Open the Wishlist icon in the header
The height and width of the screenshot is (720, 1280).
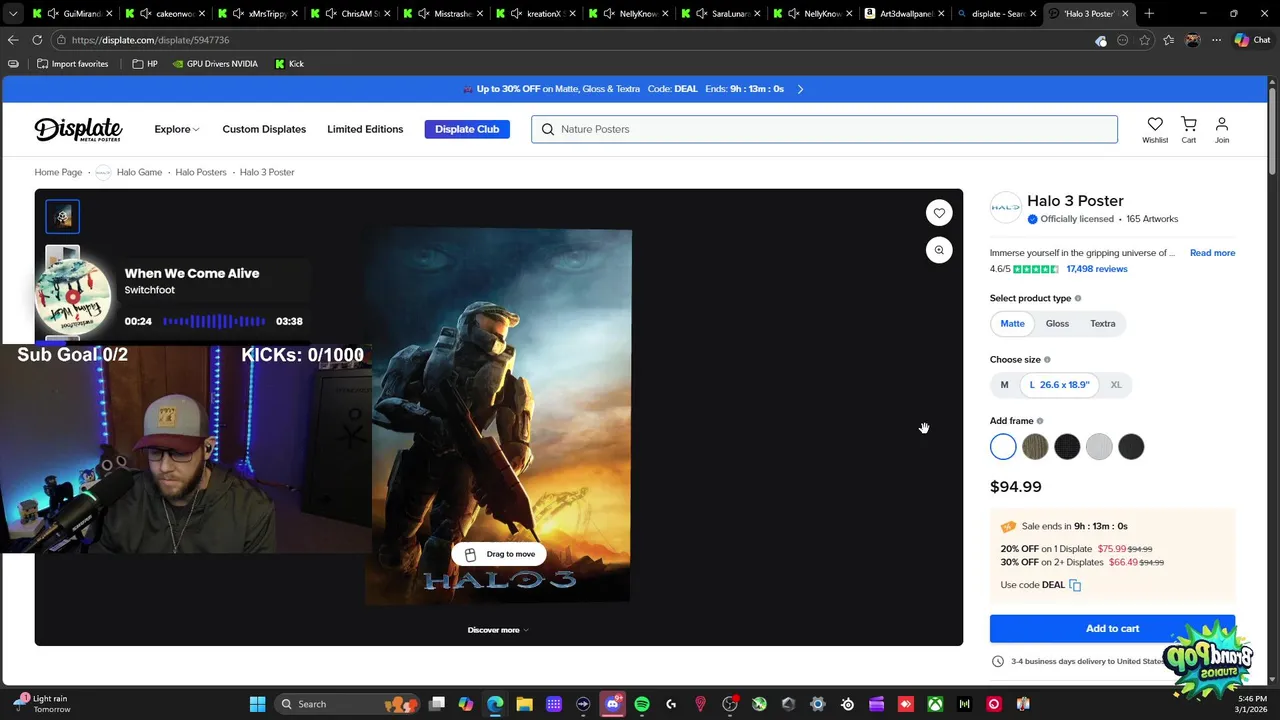pos(1155,130)
